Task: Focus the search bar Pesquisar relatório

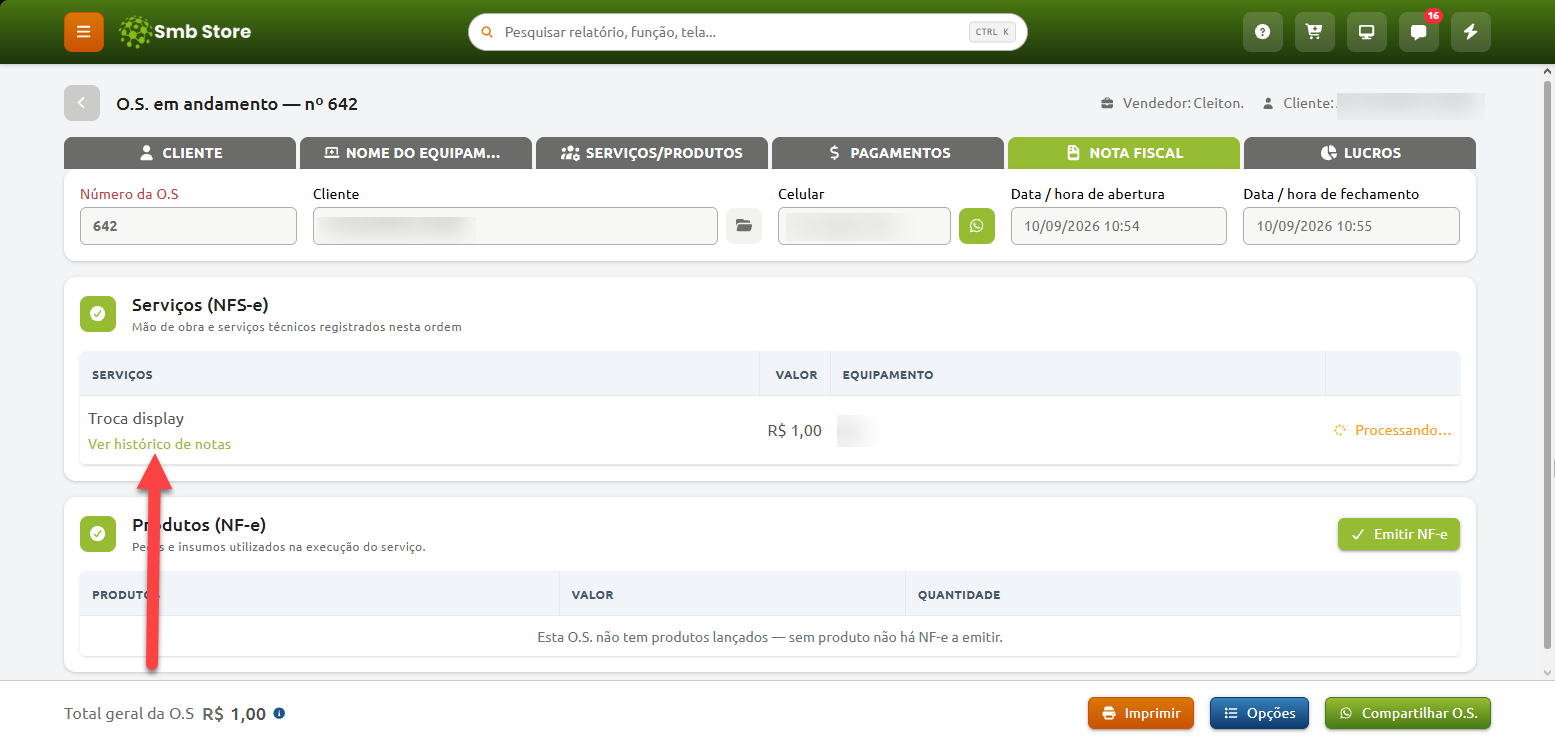Action: (x=748, y=32)
